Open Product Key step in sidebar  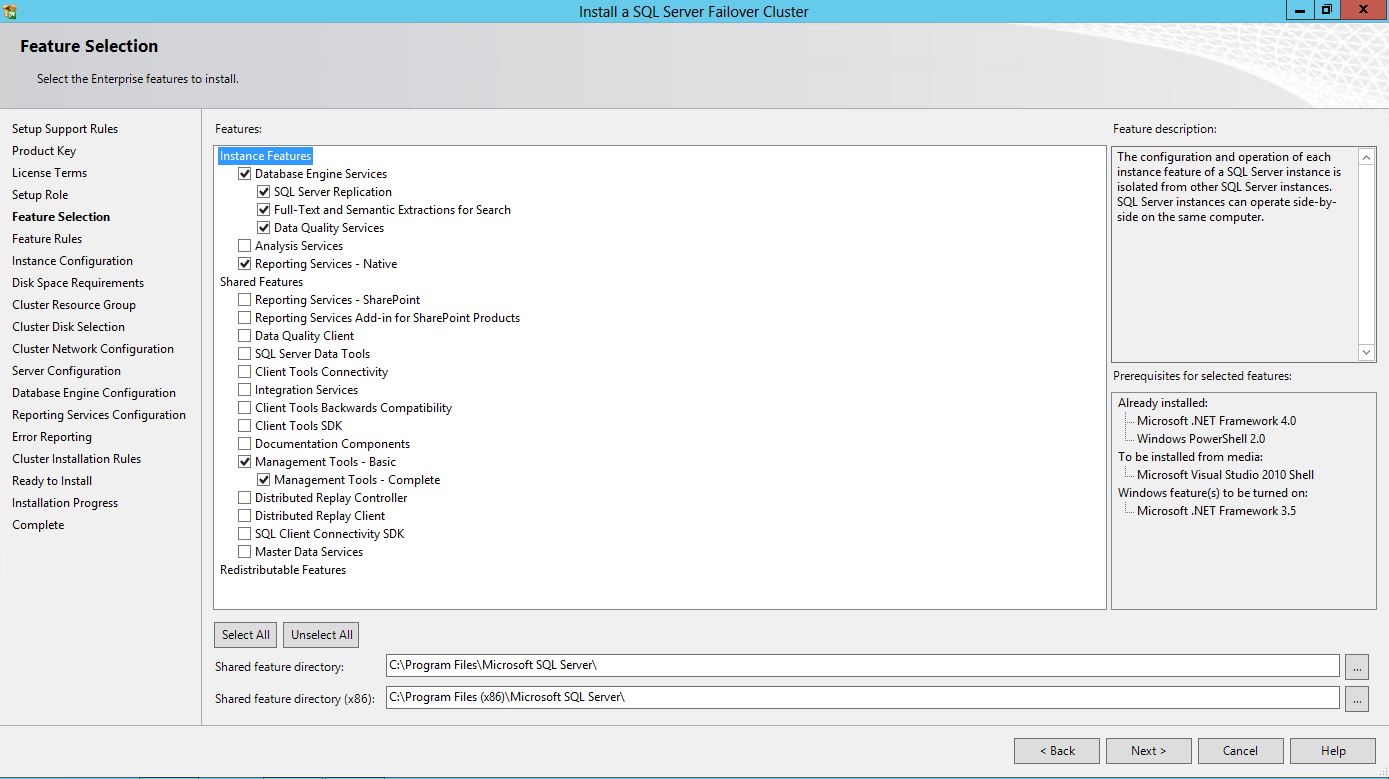click(44, 151)
